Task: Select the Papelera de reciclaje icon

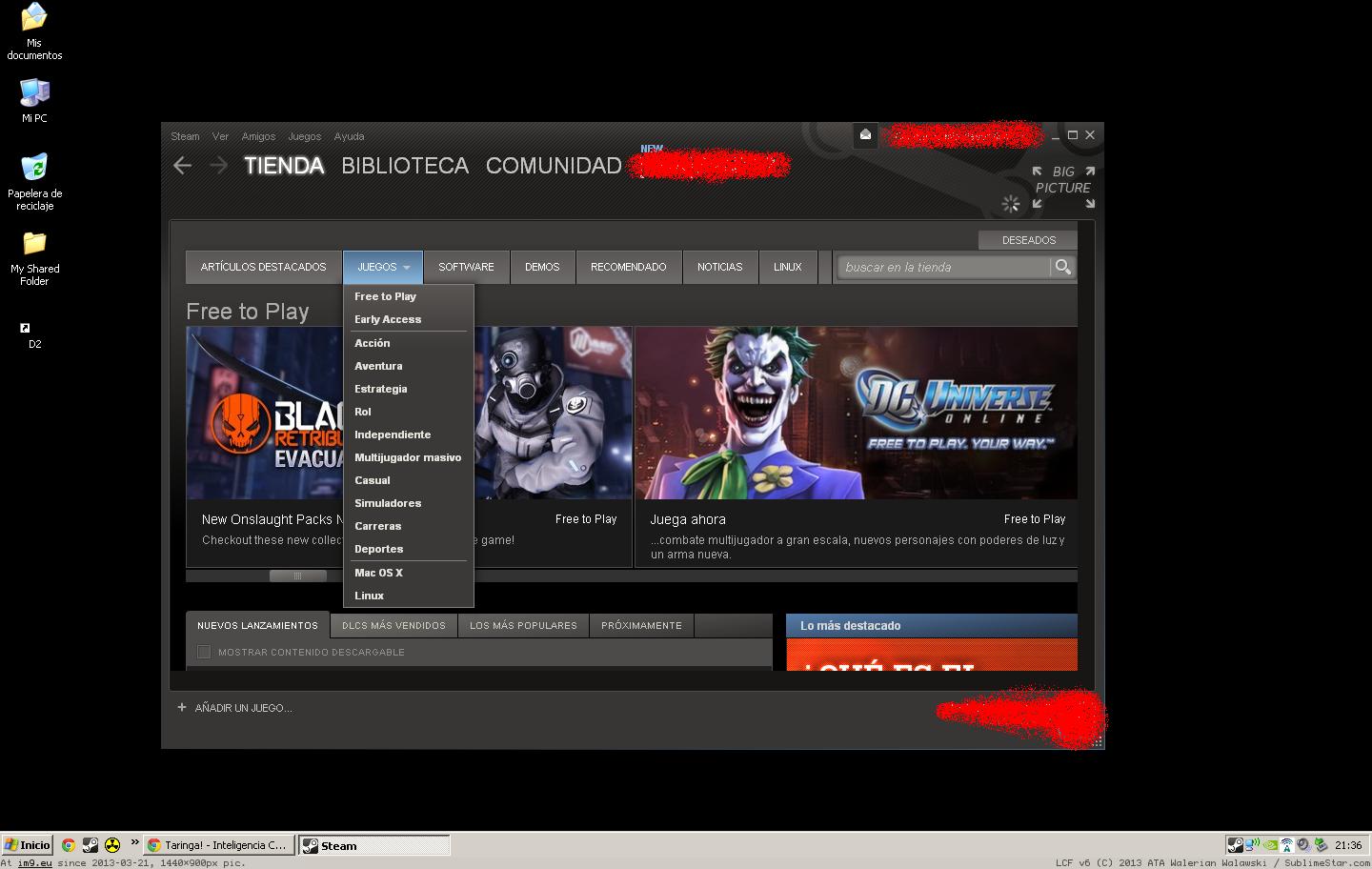Action: pos(34,181)
